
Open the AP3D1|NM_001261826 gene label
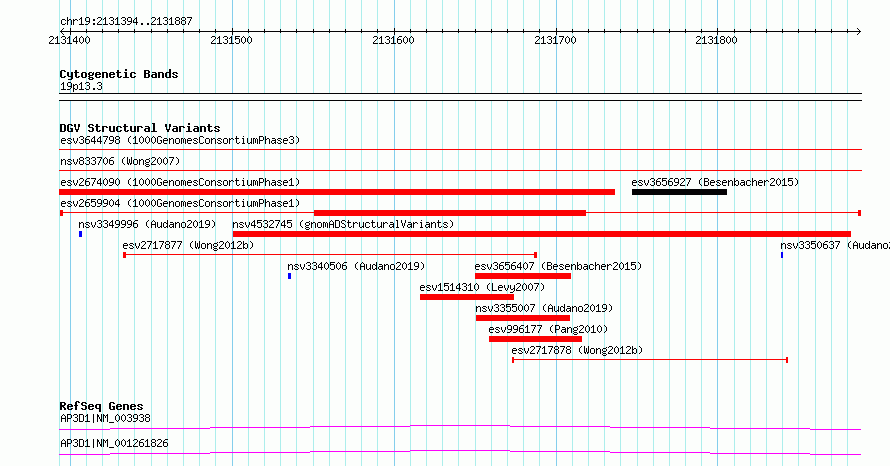115,443
